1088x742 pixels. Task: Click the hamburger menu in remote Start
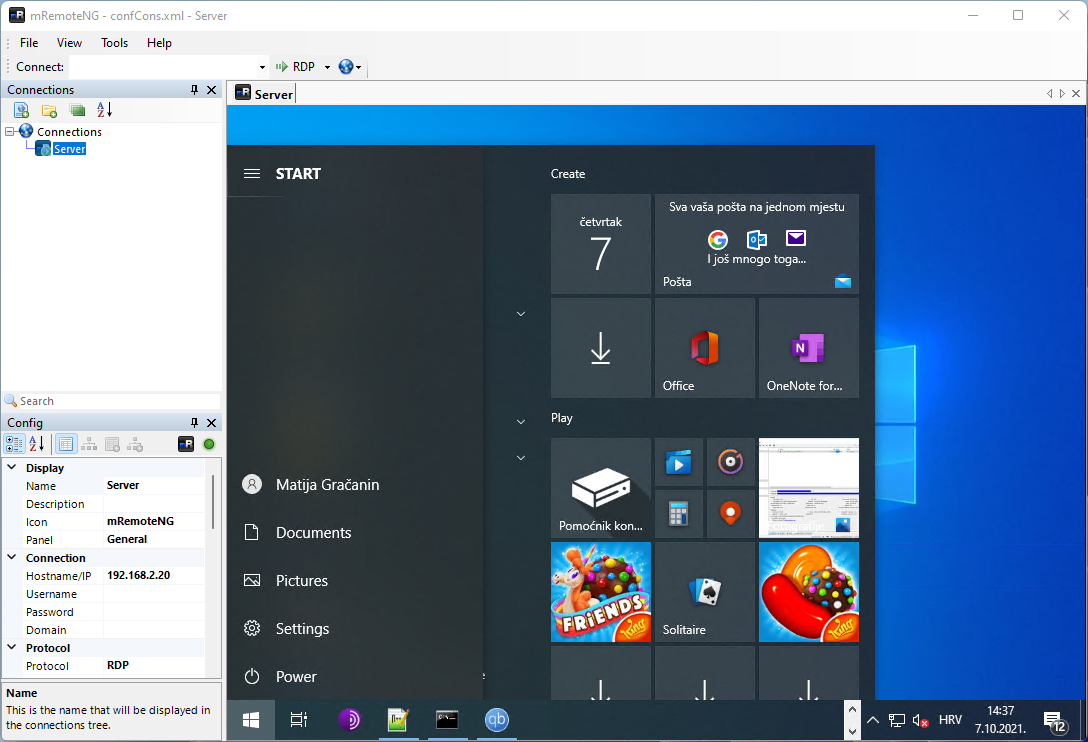point(252,174)
